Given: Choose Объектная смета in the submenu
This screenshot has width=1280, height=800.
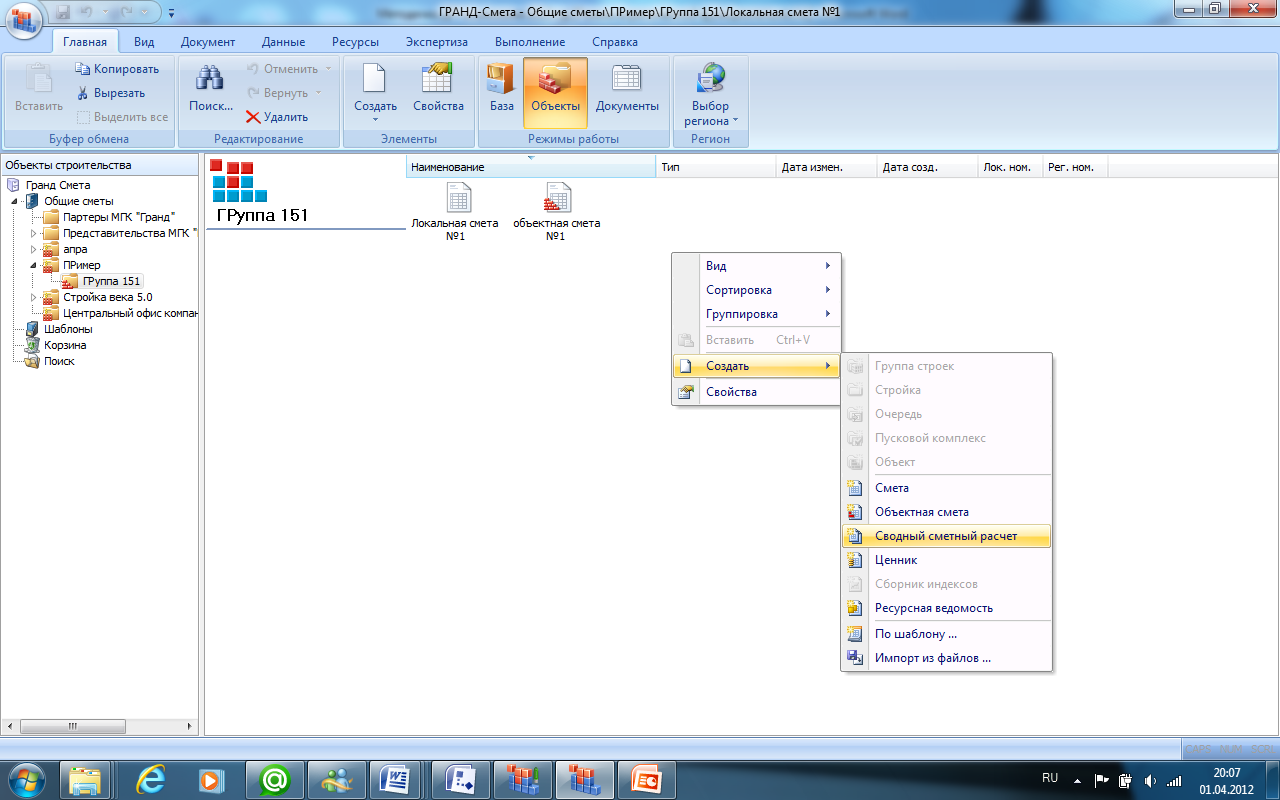Looking at the screenshot, I should click(947, 512).
